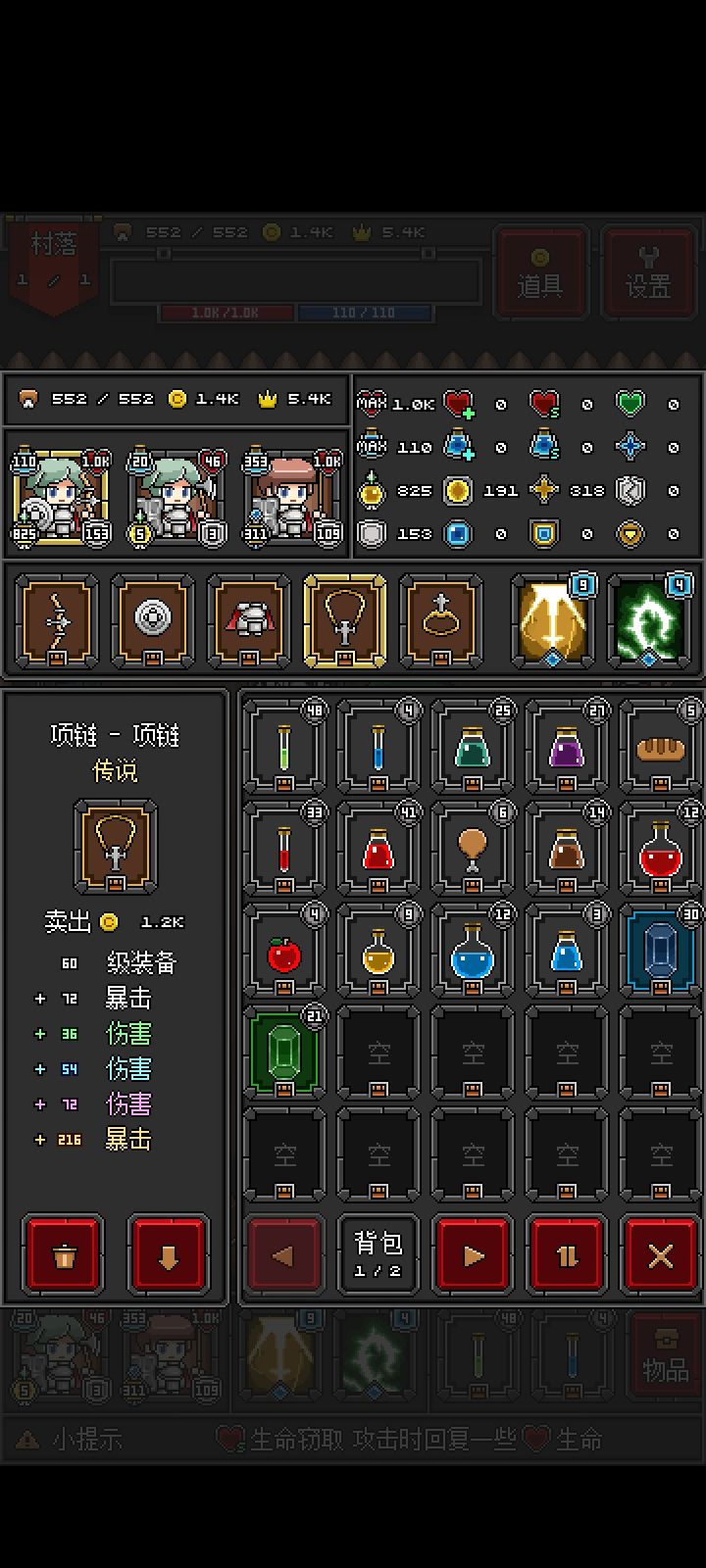Click the trash discard button
This screenshot has width=706, height=1568.
pyautogui.click(x=64, y=1255)
